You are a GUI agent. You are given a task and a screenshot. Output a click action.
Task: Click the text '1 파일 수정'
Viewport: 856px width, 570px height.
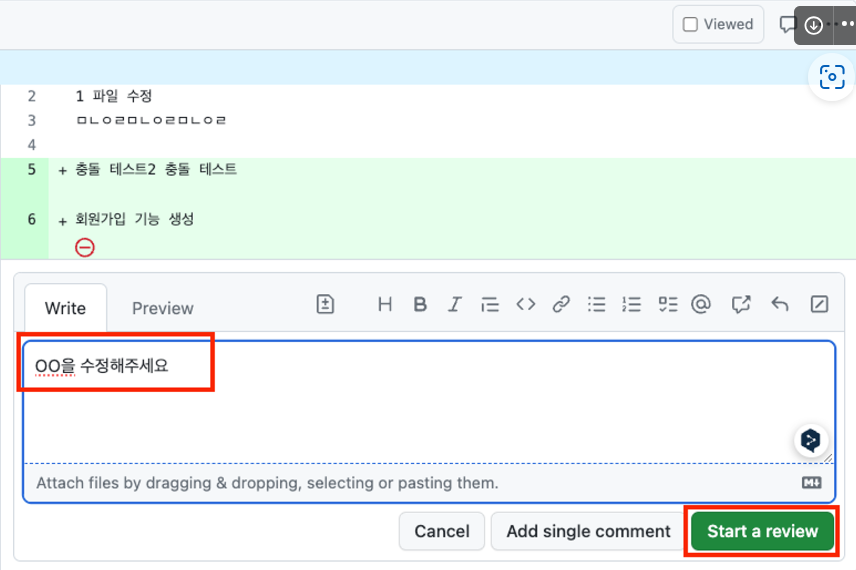(114, 96)
